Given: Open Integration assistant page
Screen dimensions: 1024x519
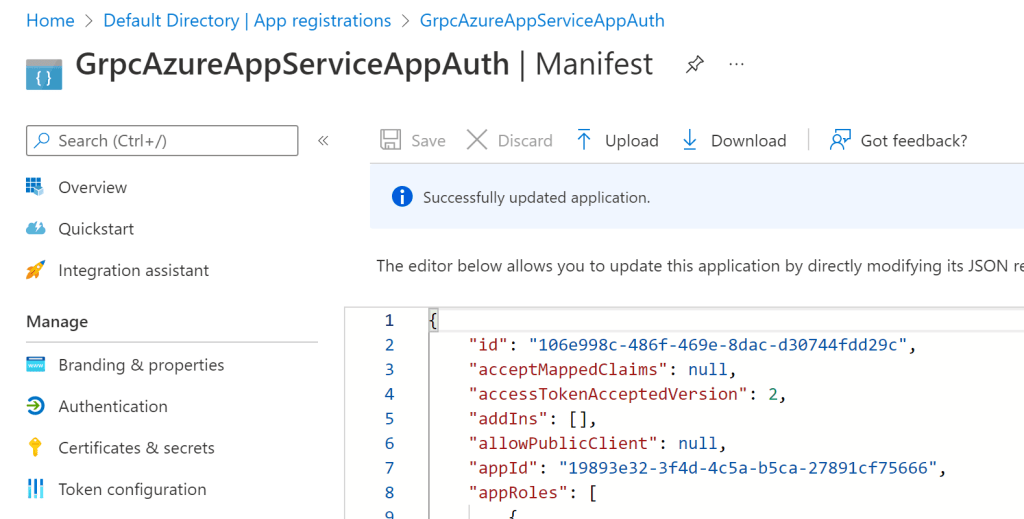Looking at the screenshot, I should (x=133, y=270).
